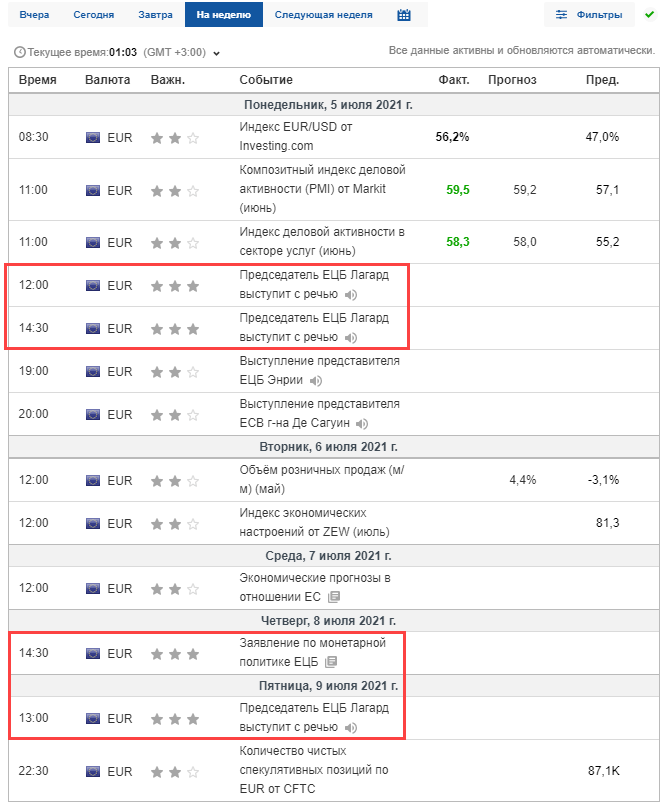The height and width of the screenshot is (806, 665).
Task: Click document icon beside Экономические прогнозы event
Action: [x=334, y=597]
